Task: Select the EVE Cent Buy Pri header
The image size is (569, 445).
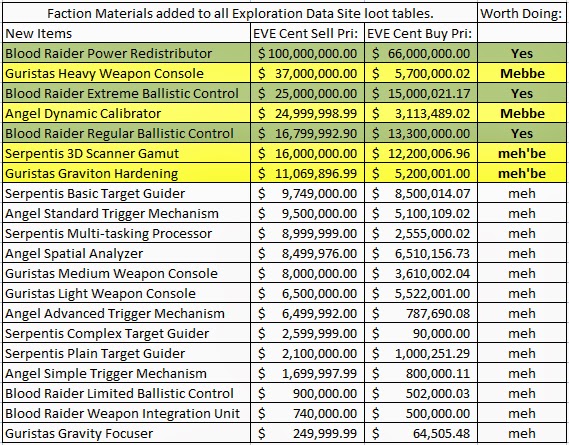Action: click(421, 33)
